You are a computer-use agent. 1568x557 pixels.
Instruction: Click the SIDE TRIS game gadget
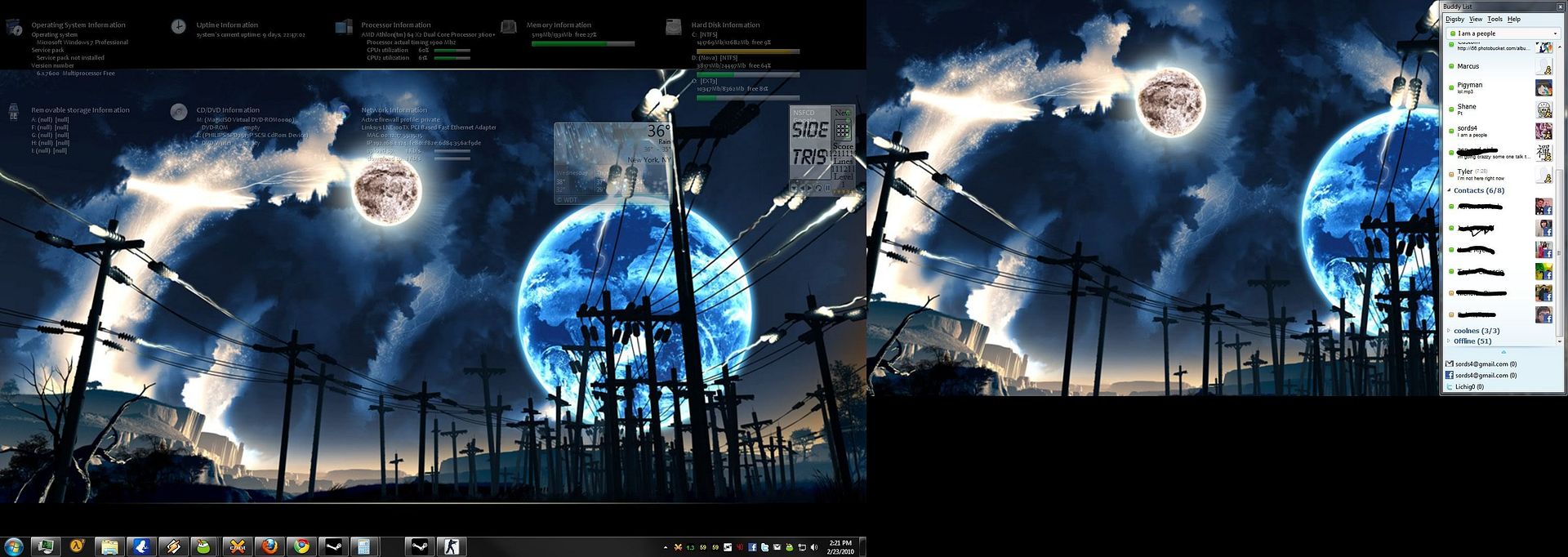[x=822, y=149]
